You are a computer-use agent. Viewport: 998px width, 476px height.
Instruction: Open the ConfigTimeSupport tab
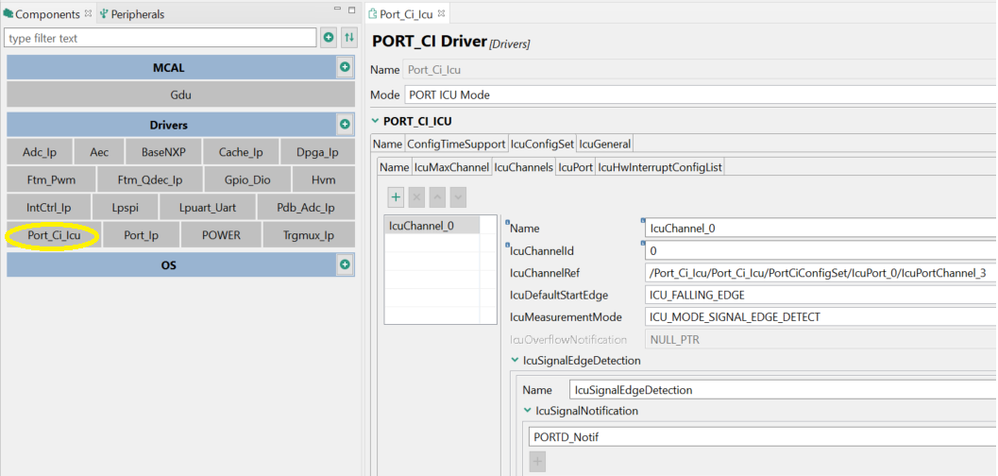tap(456, 144)
